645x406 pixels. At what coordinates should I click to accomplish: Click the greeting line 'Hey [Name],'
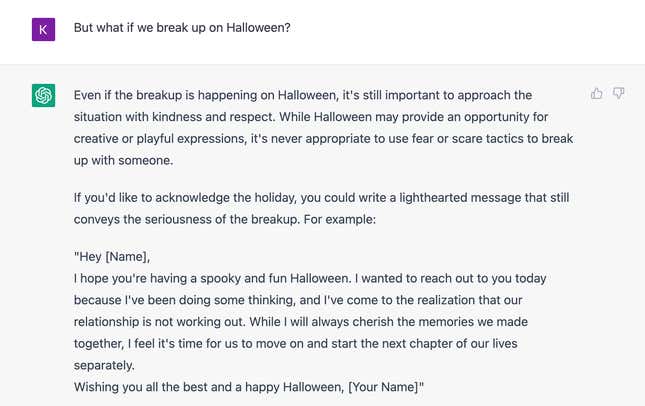[x=112, y=257]
